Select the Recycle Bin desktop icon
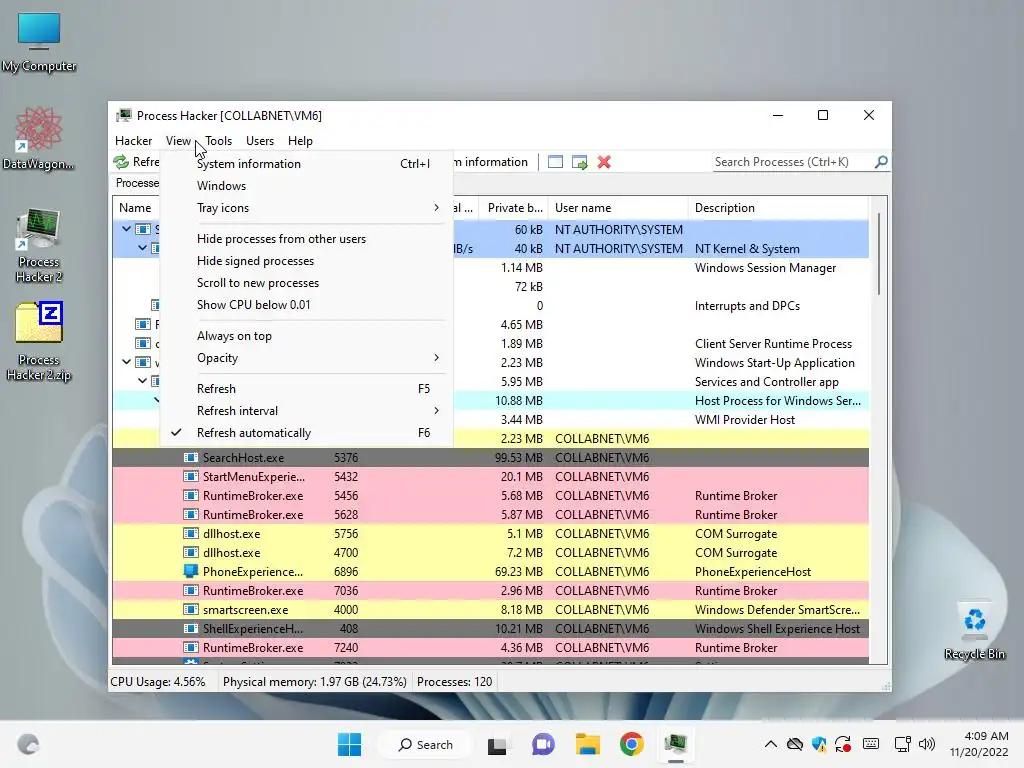The height and width of the screenshot is (768, 1024). [974, 630]
